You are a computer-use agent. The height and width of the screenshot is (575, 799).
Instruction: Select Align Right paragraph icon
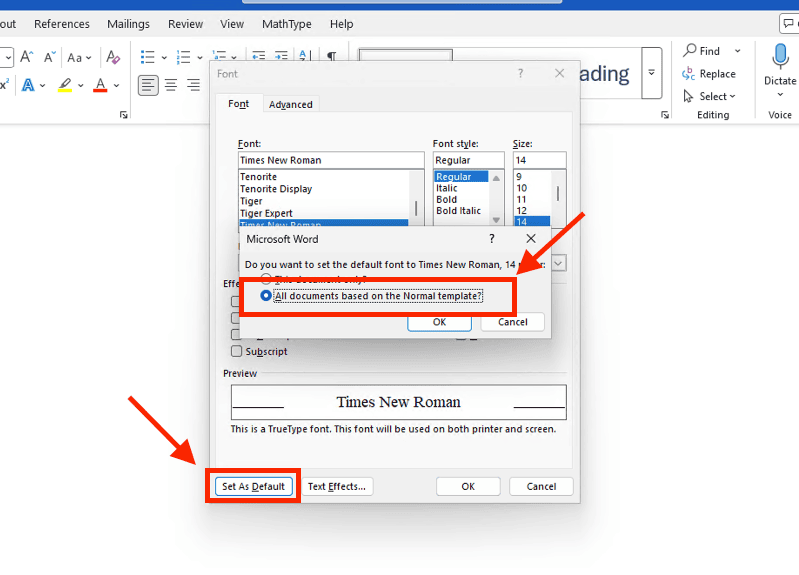click(193, 85)
